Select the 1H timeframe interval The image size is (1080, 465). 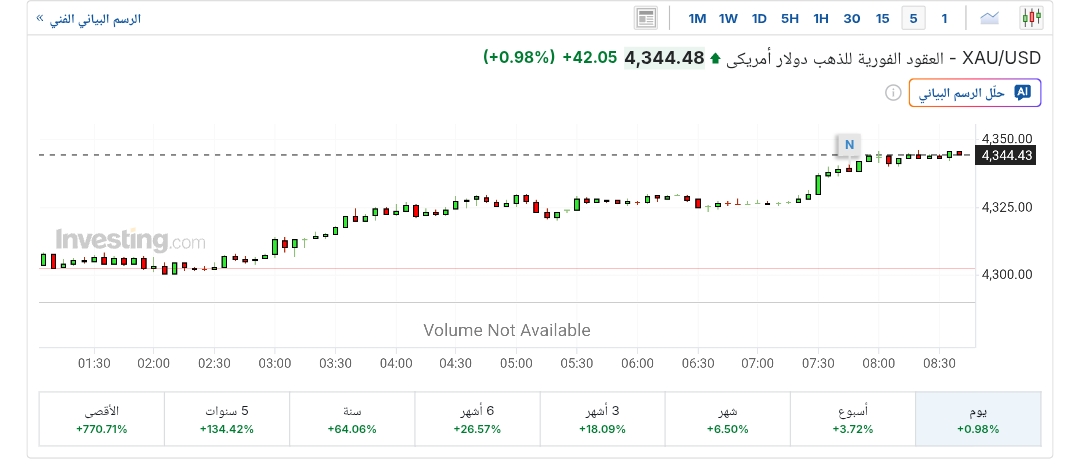coord(821,18)
